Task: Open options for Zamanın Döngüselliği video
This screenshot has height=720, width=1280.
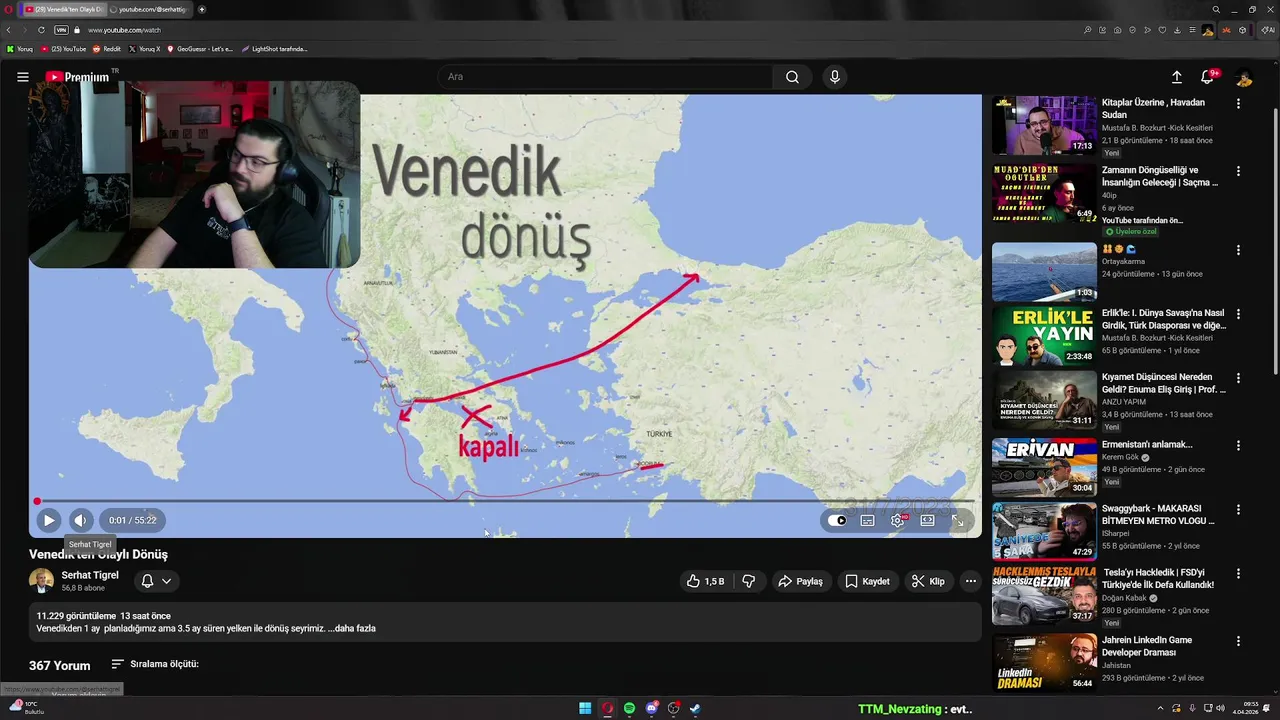Action: coord(1238,171)
